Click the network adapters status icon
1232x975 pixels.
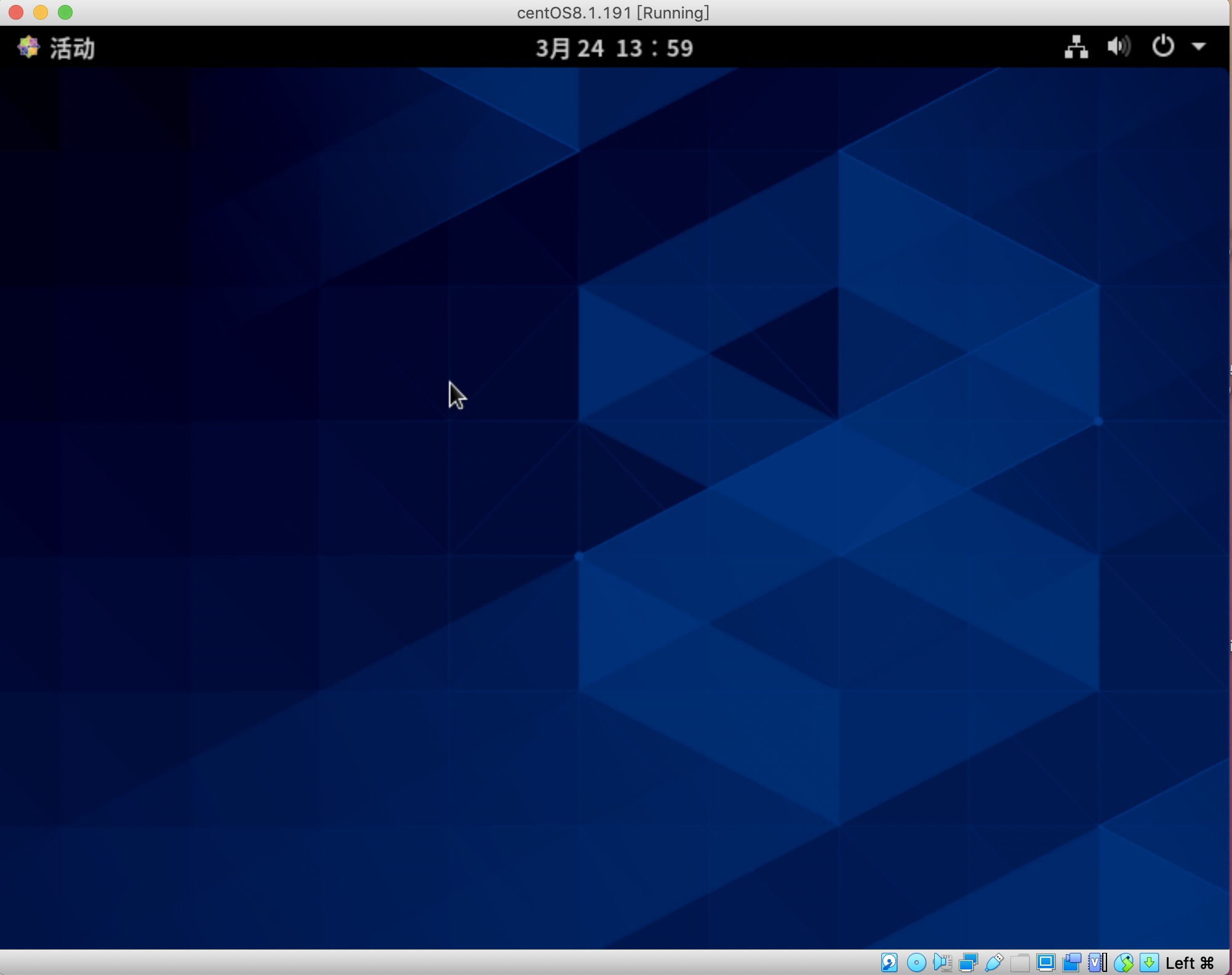[x=968, y=962]
